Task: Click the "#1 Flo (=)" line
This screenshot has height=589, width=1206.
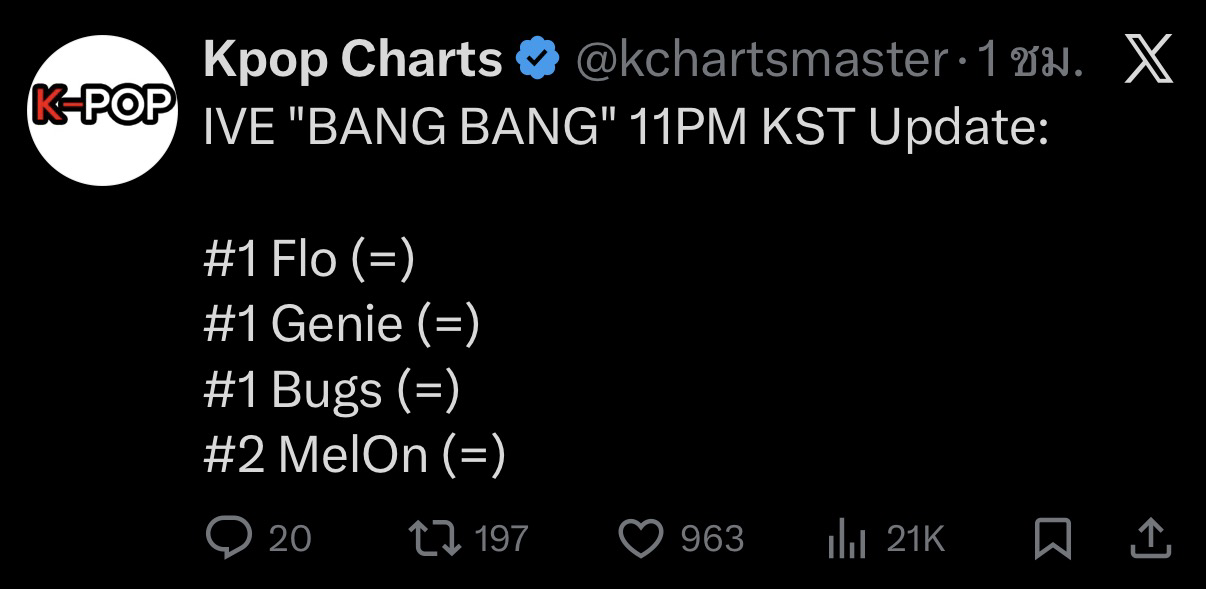Action: pos(308,259)
